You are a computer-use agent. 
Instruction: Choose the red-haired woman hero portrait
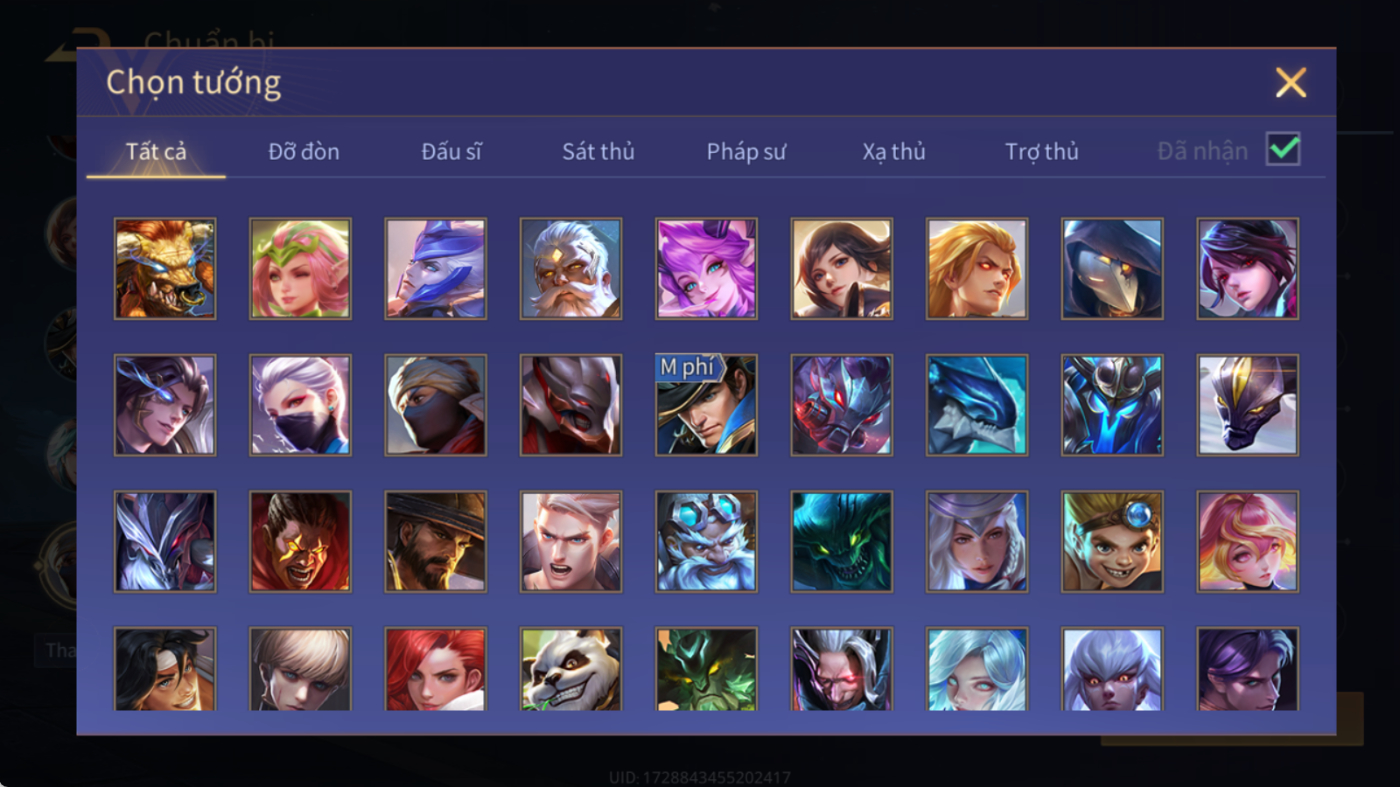(436, 669)
